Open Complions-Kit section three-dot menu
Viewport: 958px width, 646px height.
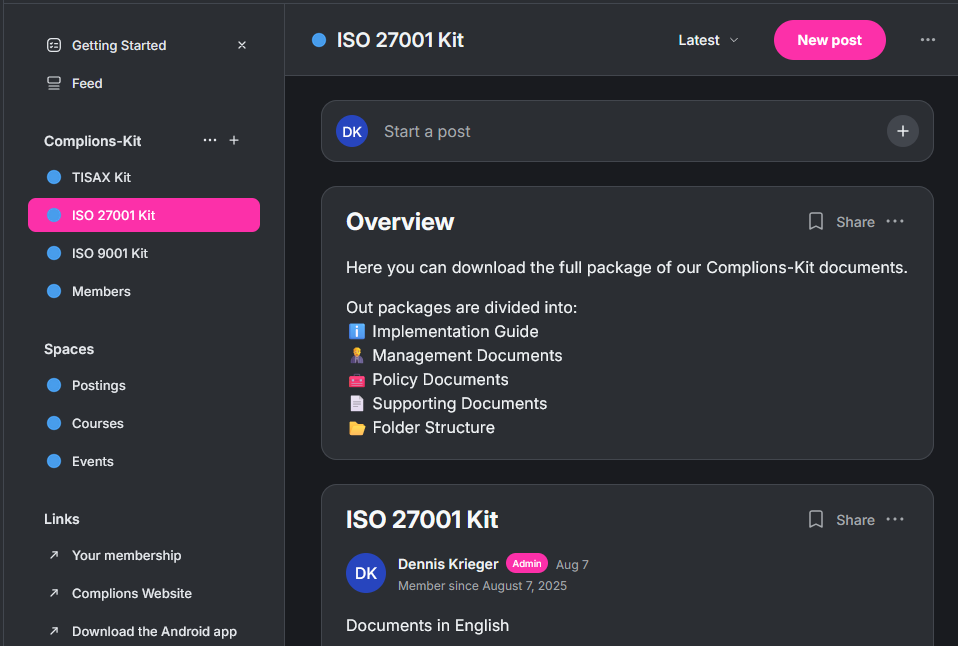click(x=210, y=141)
